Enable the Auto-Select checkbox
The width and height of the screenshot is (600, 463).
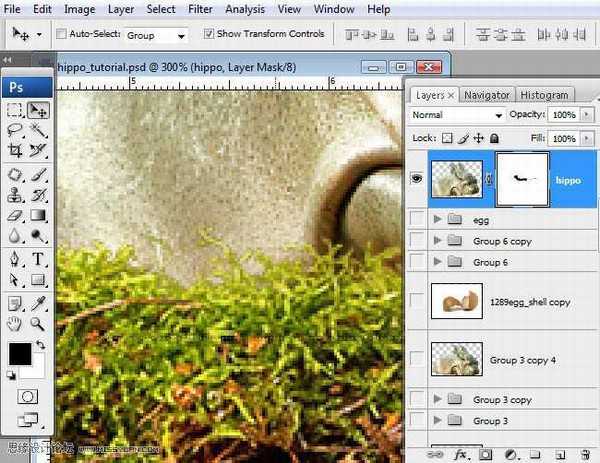tap(62, 34)
